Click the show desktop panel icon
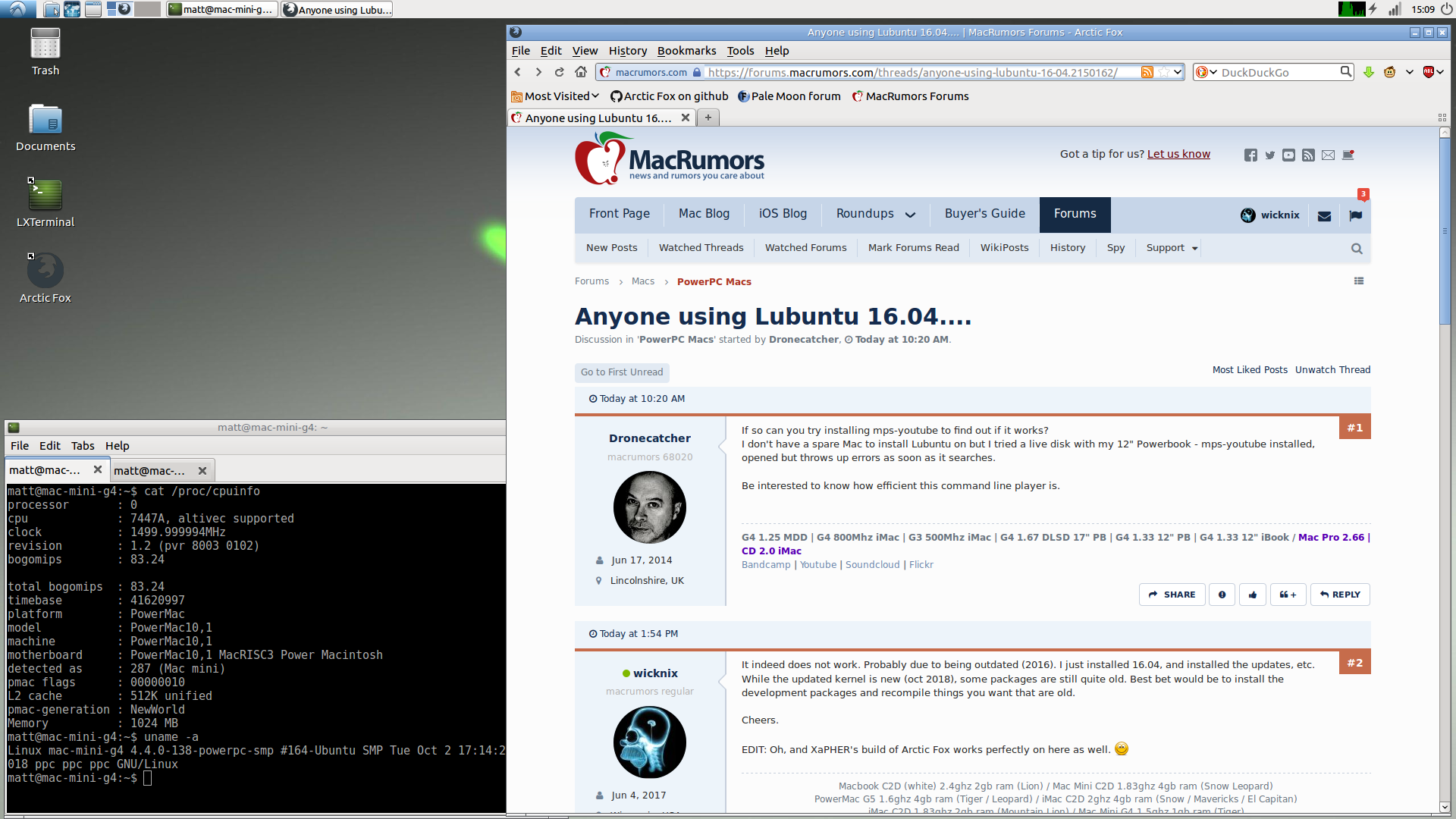This screenshot has height=819, width=1456. 93,9
